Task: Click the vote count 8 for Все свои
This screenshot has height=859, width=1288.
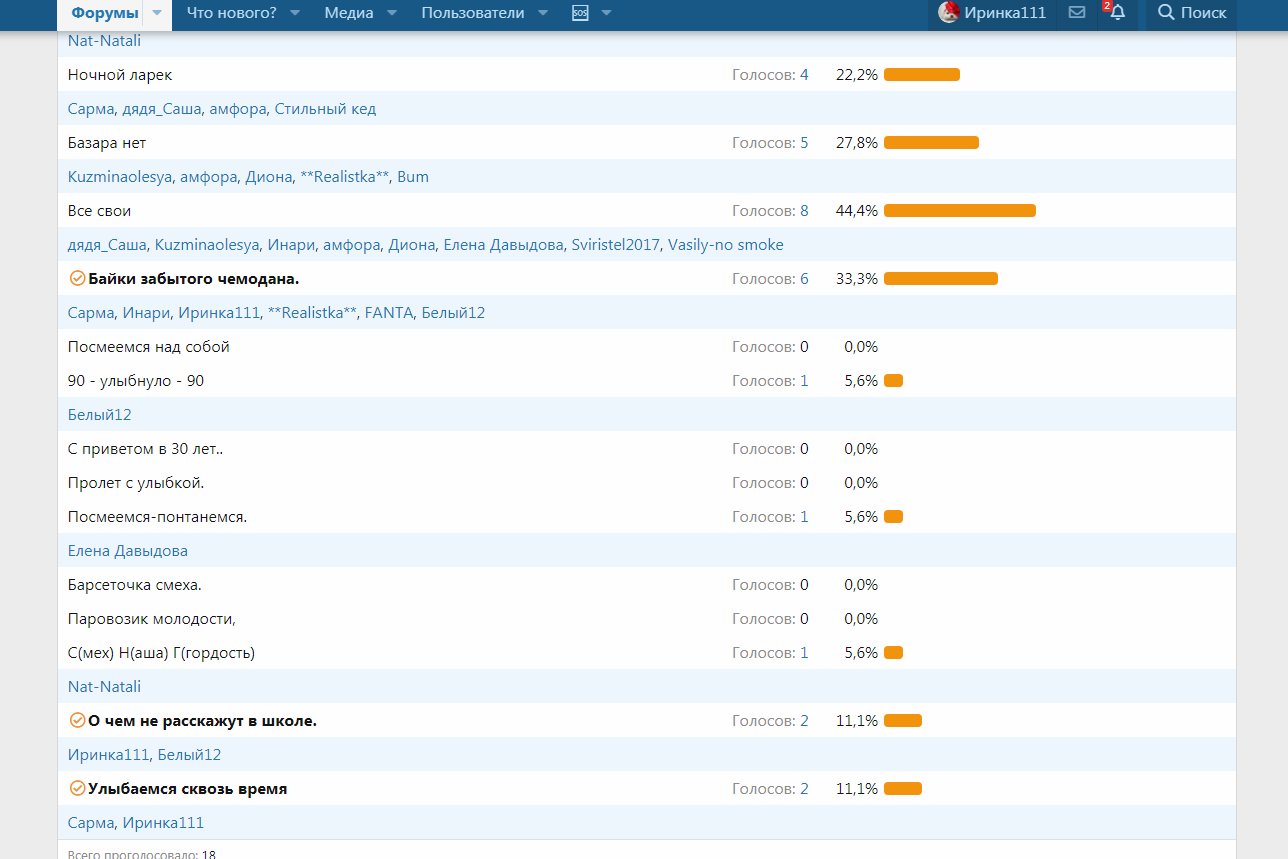Action: coord(804,211)
